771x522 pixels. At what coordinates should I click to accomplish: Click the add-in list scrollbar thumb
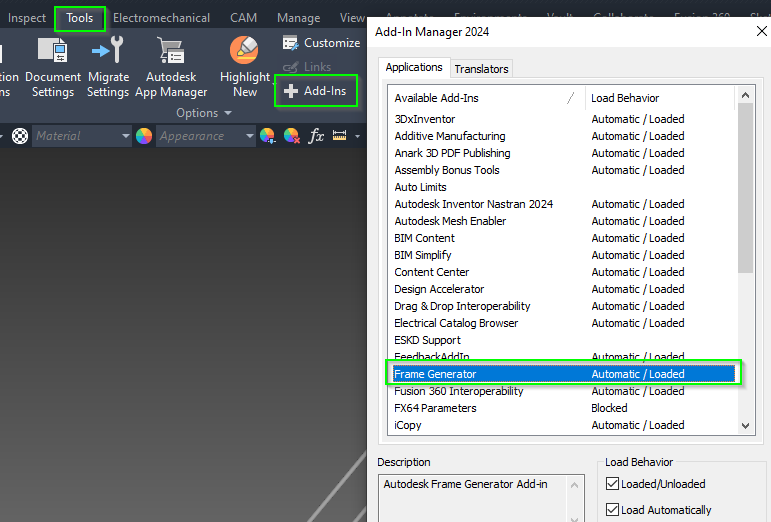click(x=745, y=188)
